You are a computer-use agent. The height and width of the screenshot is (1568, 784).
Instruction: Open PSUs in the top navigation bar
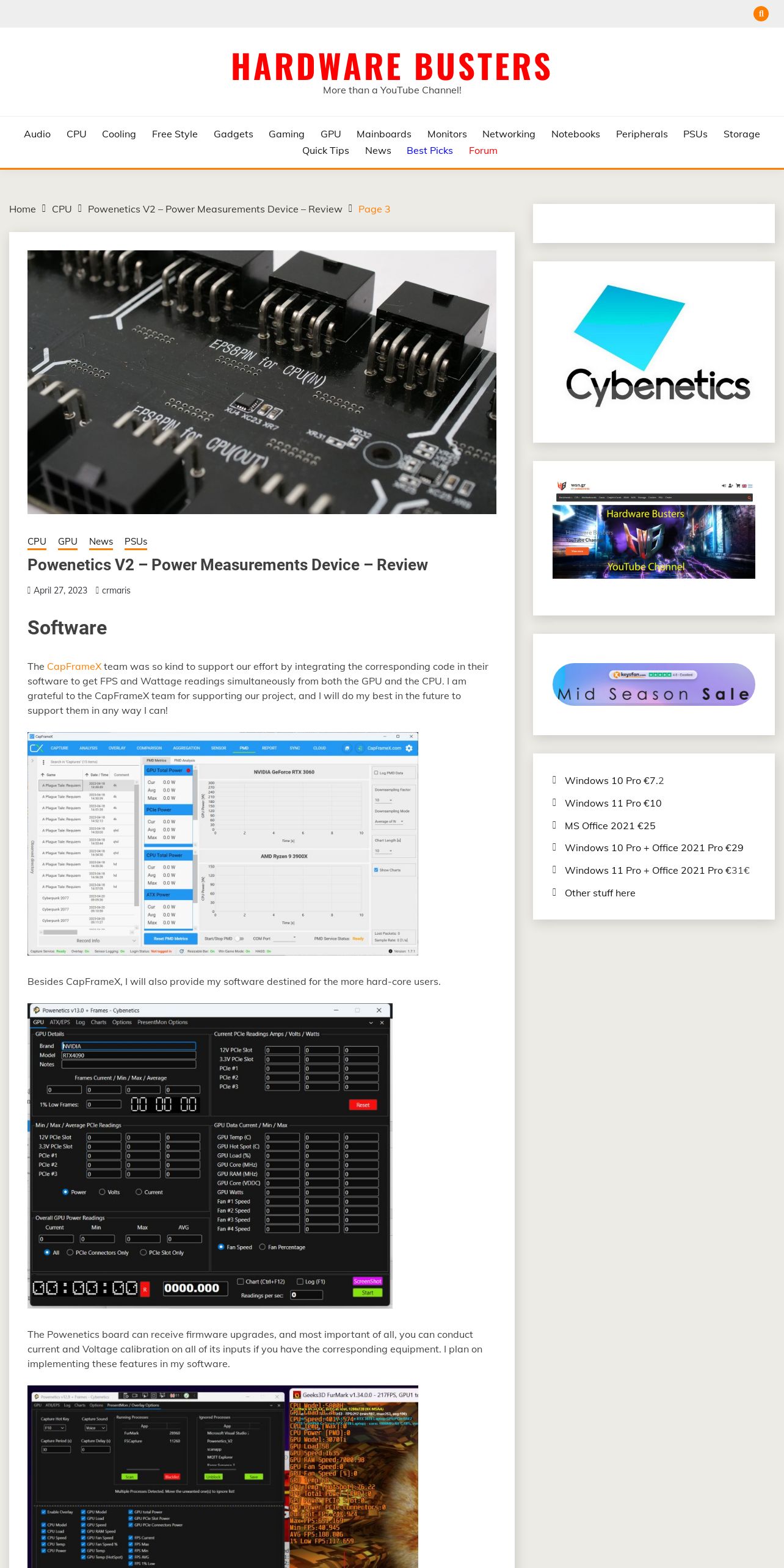click(x=695, y=134)
